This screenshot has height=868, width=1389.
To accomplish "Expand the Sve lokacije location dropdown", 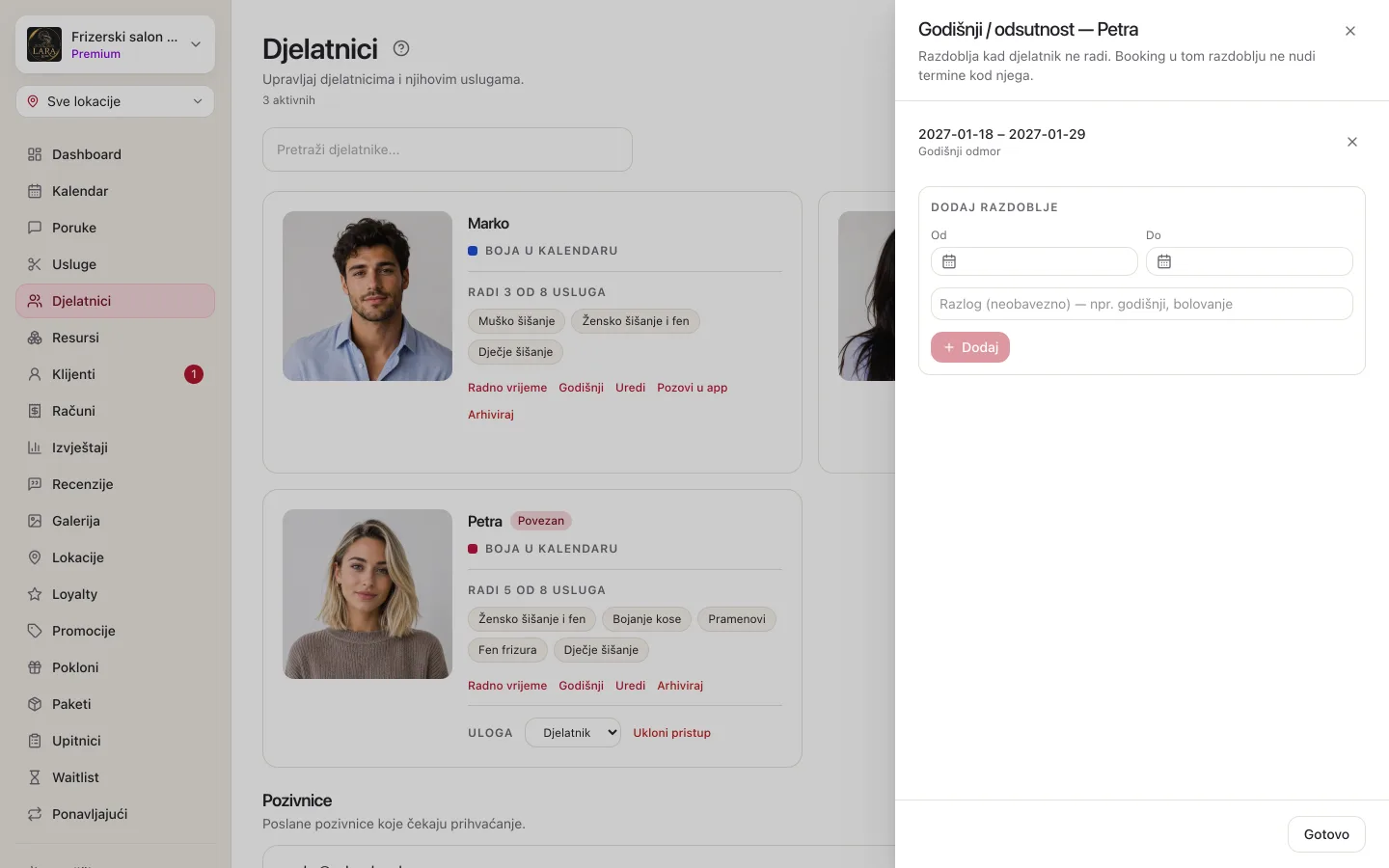I will click(115, 101).
